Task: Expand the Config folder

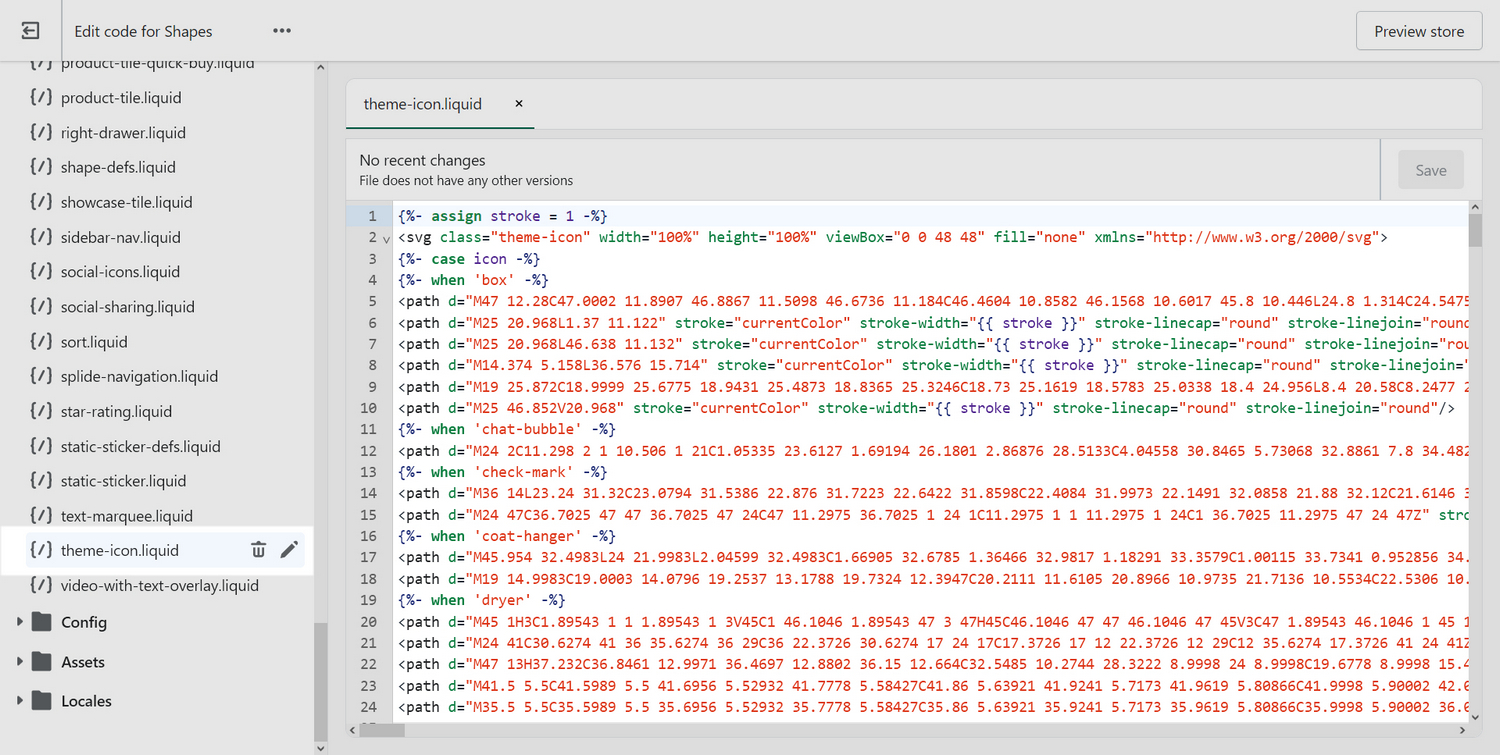Action: coord(20,622)
